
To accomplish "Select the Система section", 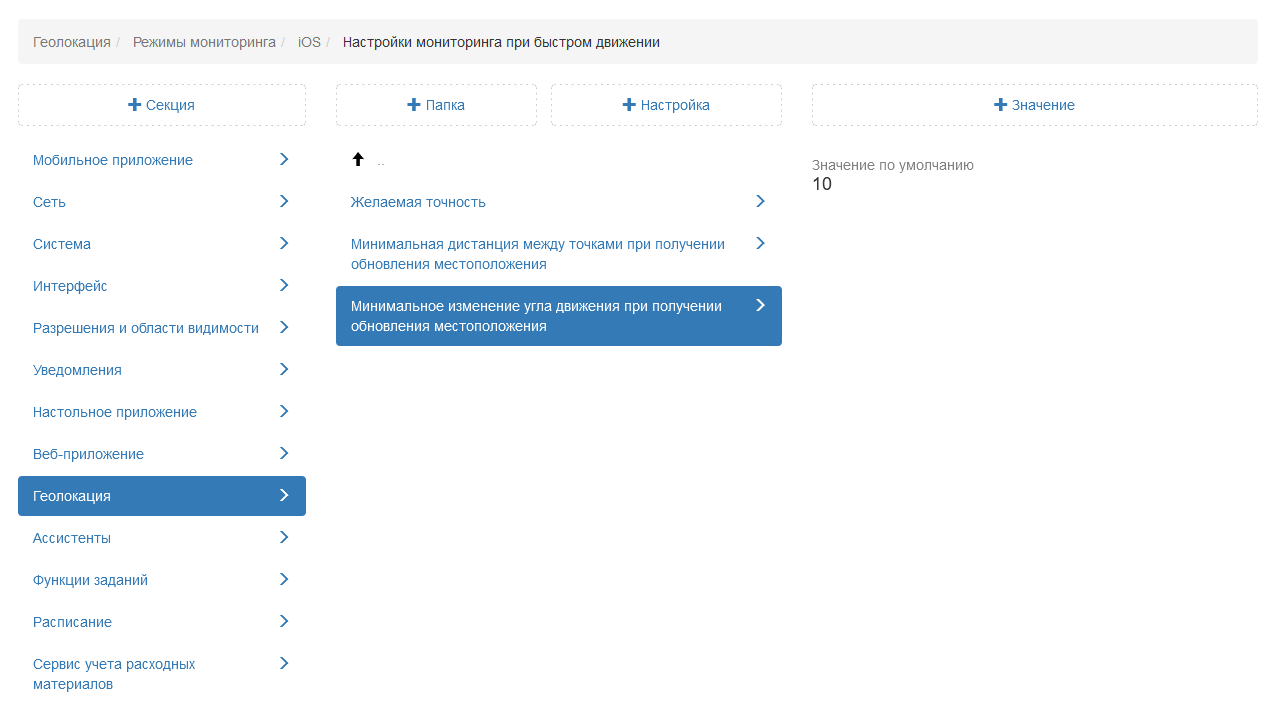I will (62, 244).
